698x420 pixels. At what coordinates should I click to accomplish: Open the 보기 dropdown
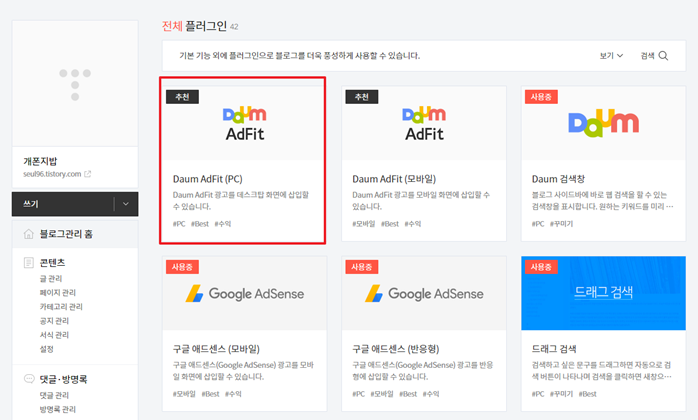tap(611, 56)
